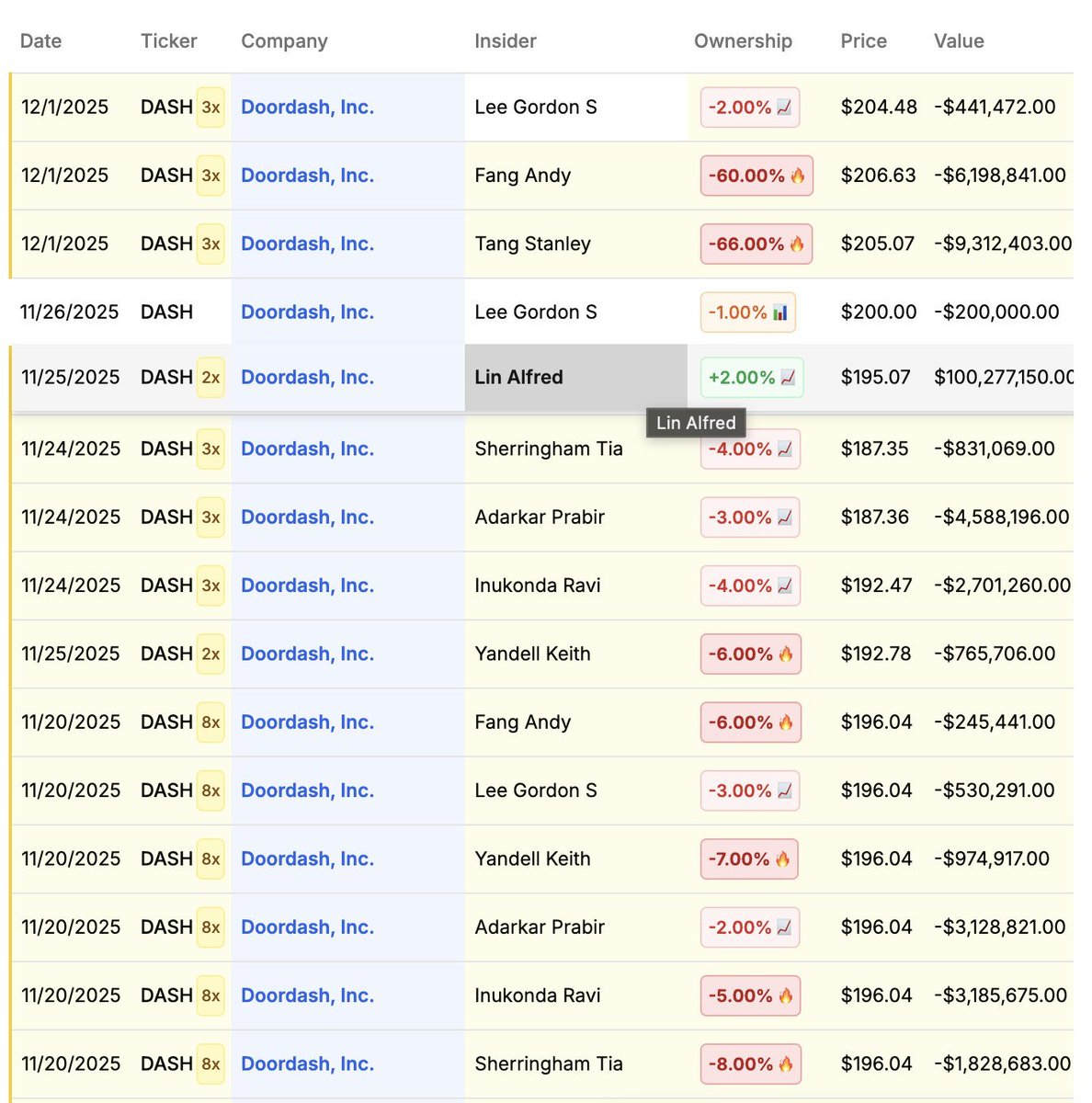Open Doordash, Inc. link in 11/24/2025 Inukonda Ravi row
This screenshot has height=1103, width=1092.
[x=307, y=586]
